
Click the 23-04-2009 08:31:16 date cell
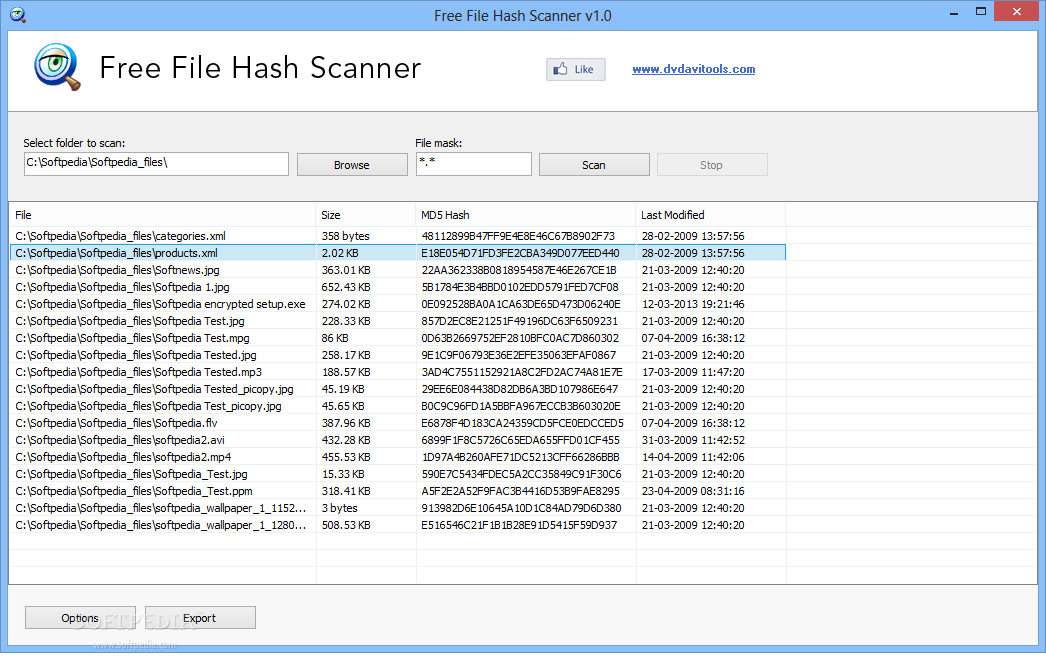[693, 491]
